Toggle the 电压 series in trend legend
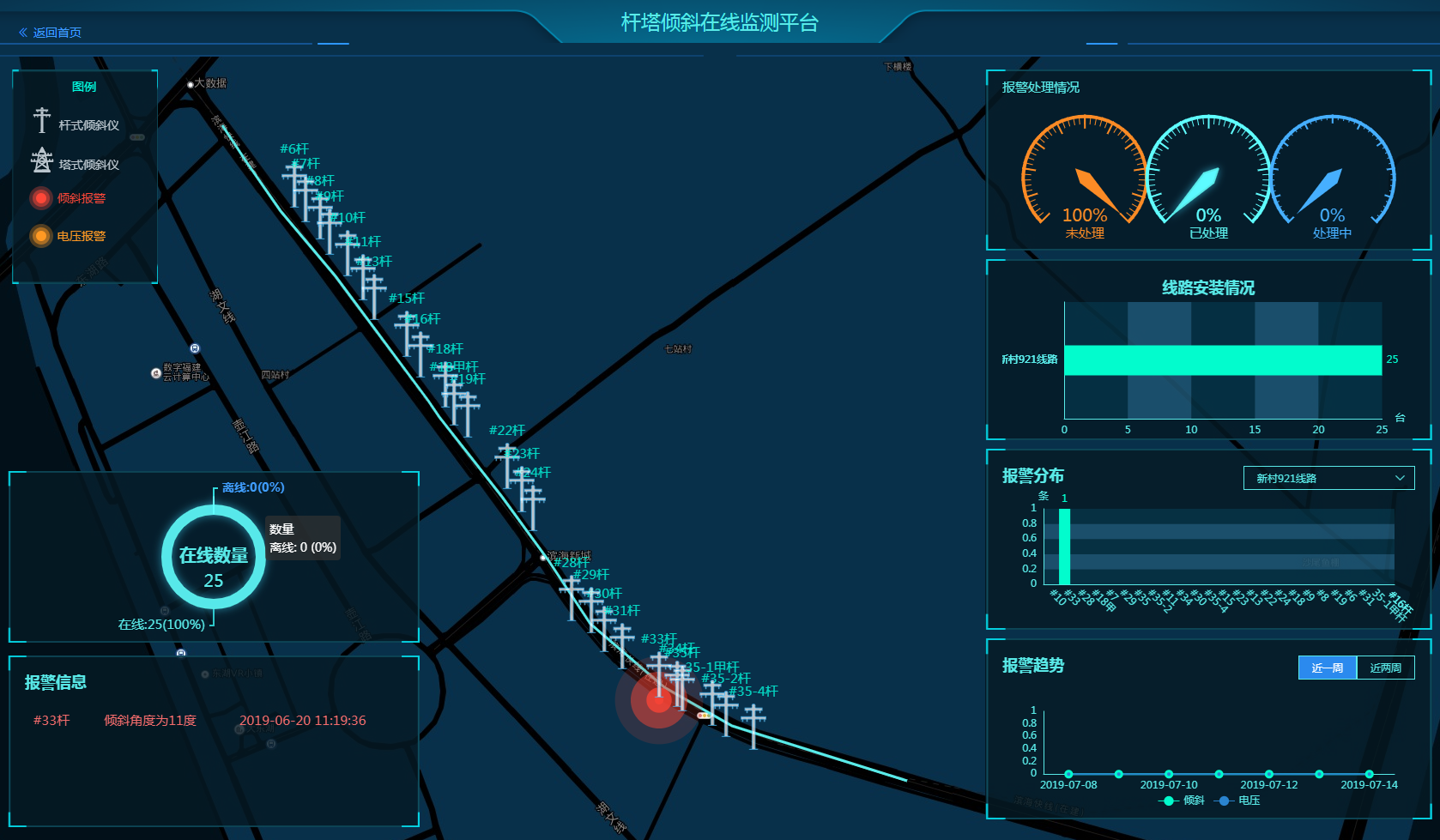The height and width of the screenshot is (840, 1440). click(x=1237, y=801)
